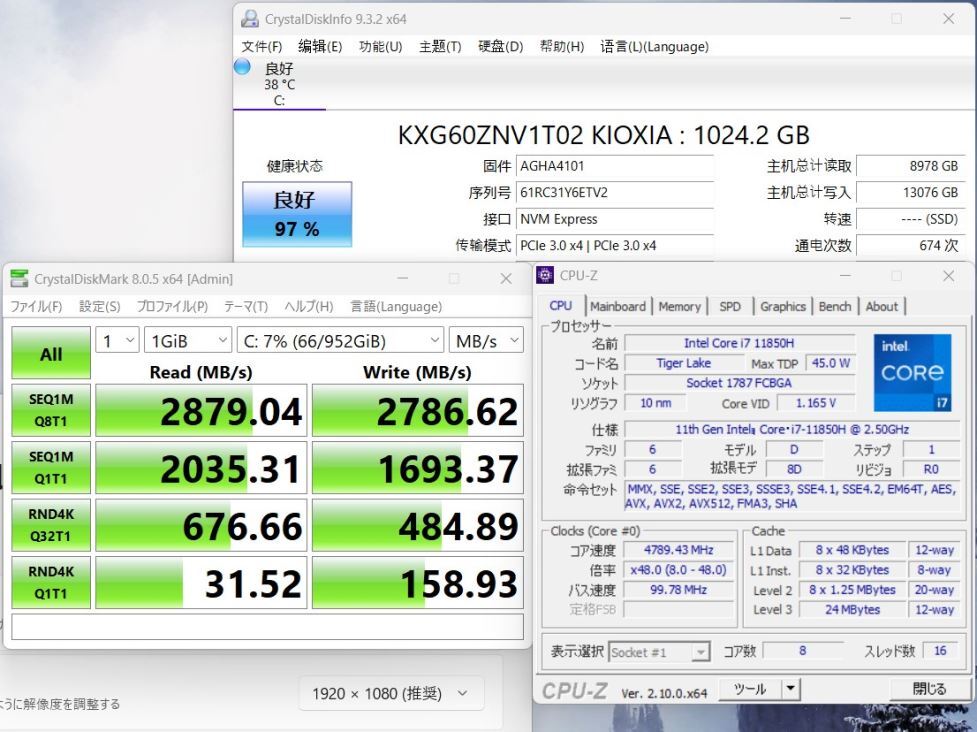The width and height of the screenshot is (977, 732).
Task: Open the test count dropdown showing 1
Action: click(117, 341)
